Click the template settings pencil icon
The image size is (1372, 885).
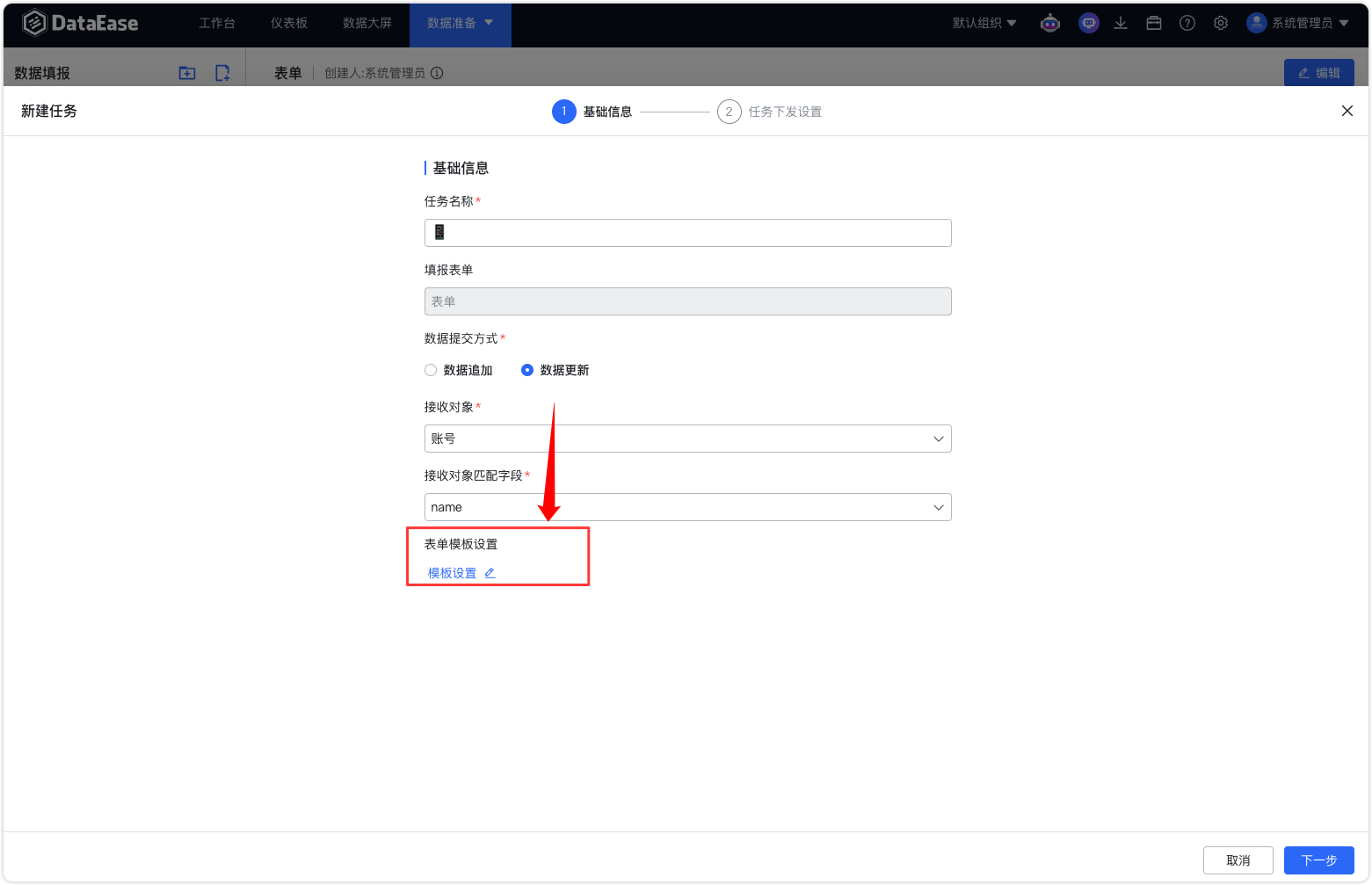coord(490,573)
